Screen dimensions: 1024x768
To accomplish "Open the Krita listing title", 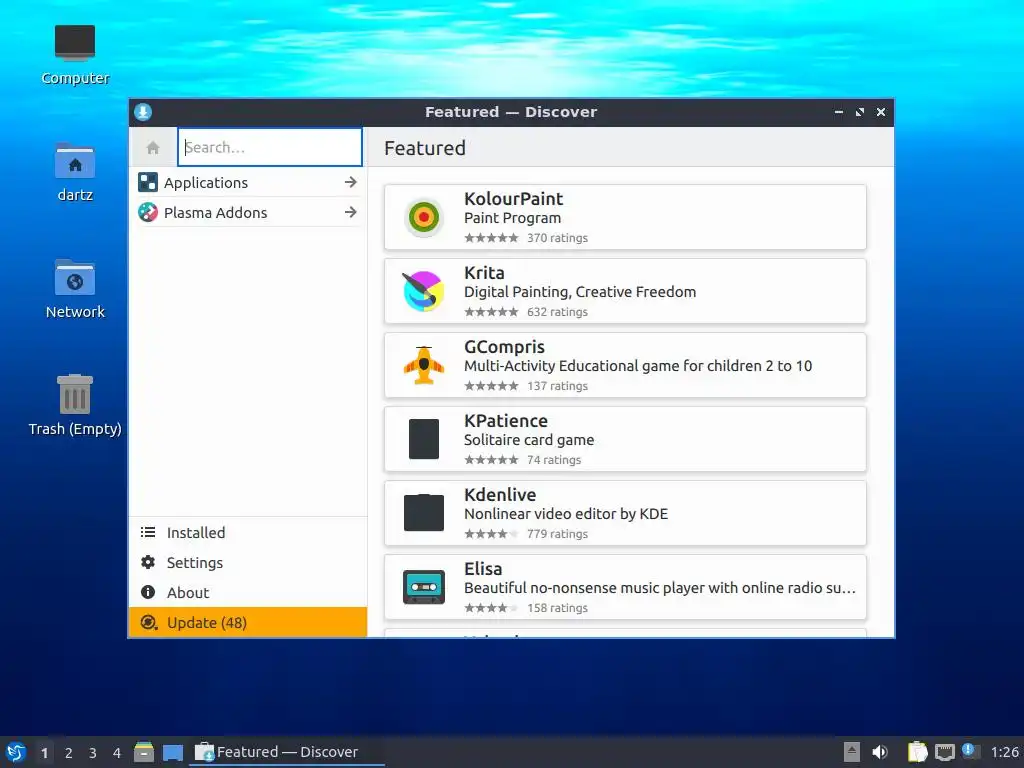I will pos(484,272).
